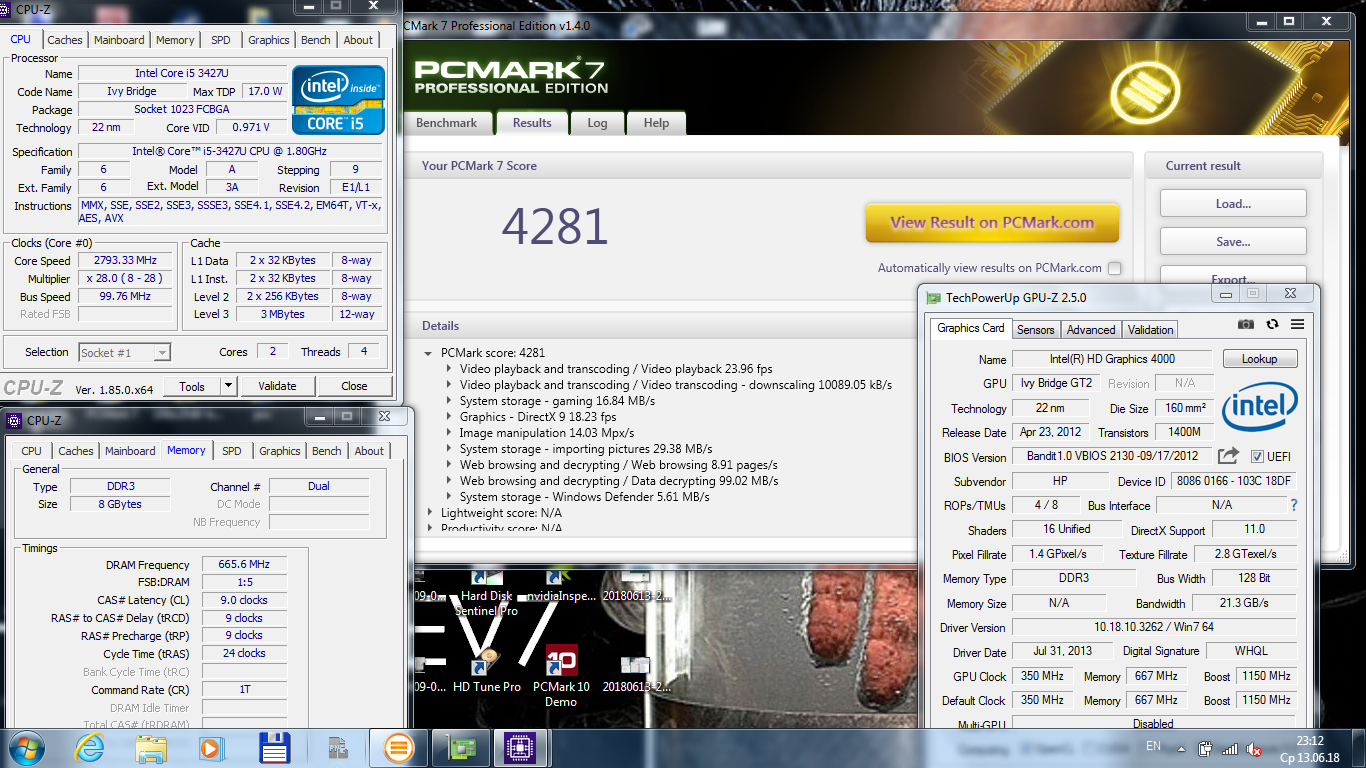Switch to the SPD tab in memory CPU-Z
Image resolution: width=1366 pixels, height=768 pixels.
click(232, 451)
